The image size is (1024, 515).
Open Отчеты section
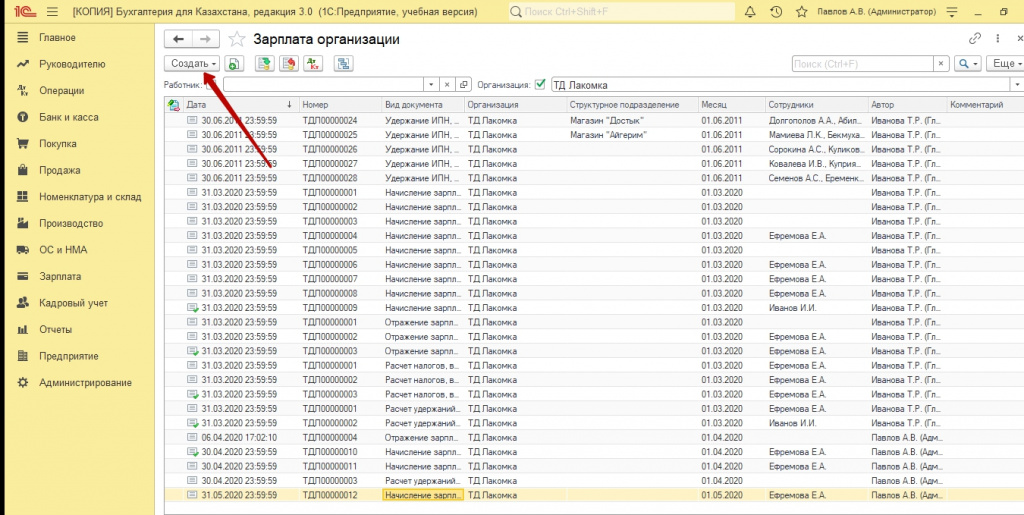(55, 329)
